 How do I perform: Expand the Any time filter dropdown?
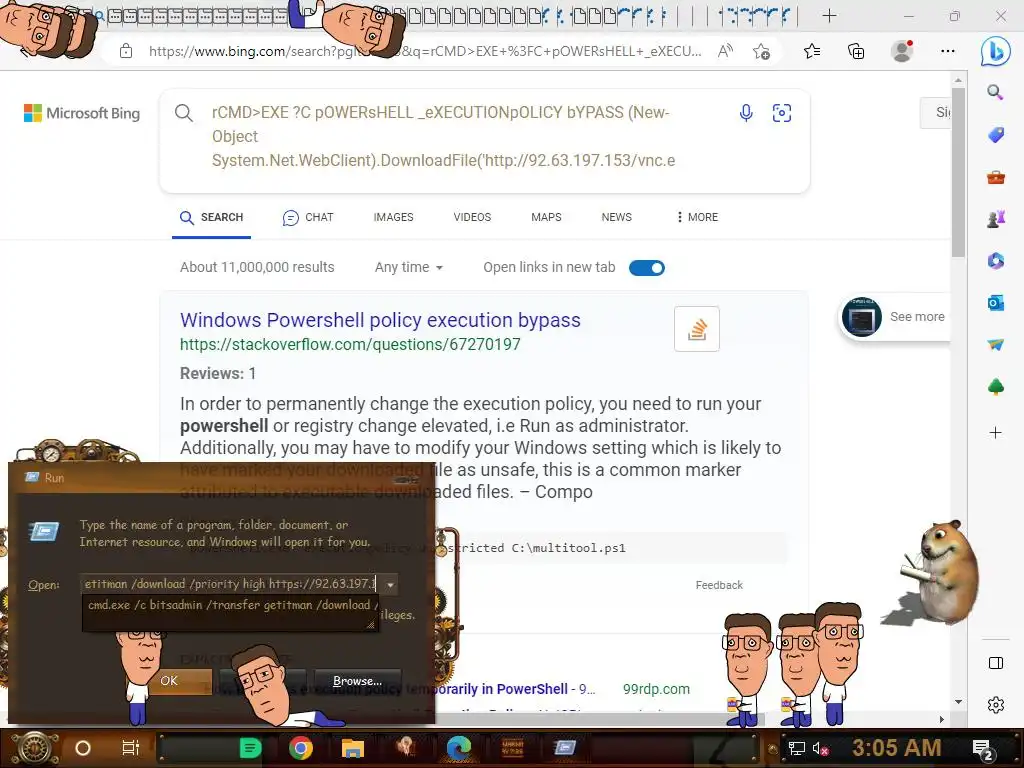(409, 267)
